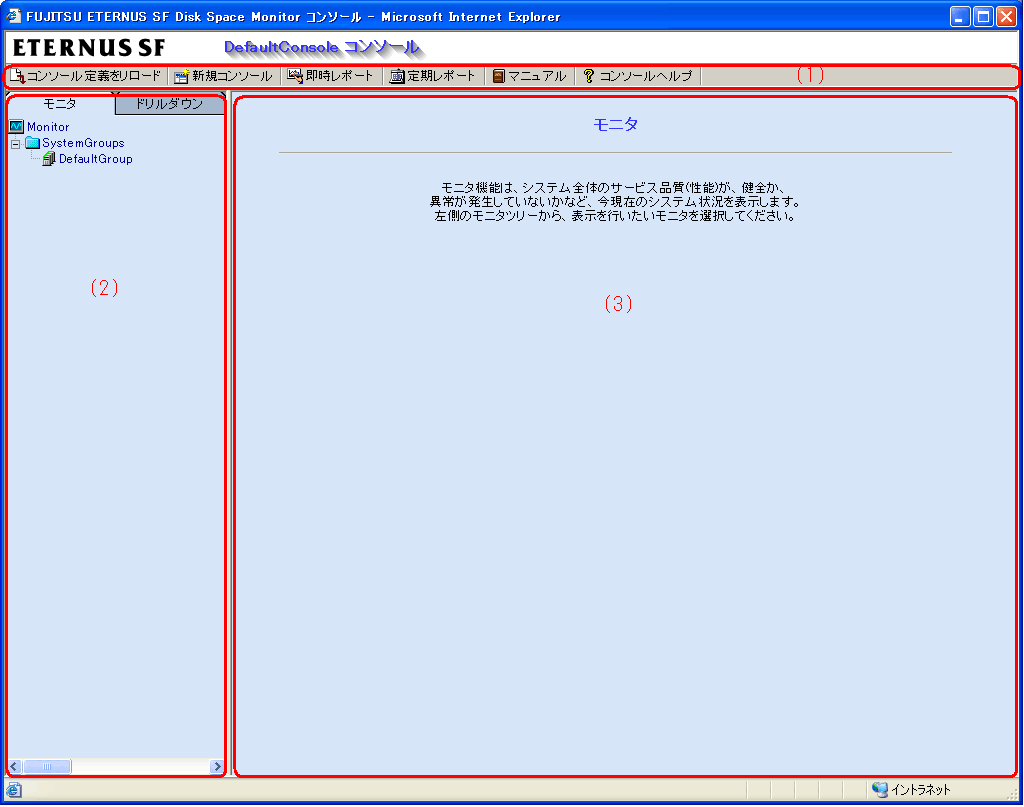Click the モニタ heading in the main pane

(x=615, y=124)
